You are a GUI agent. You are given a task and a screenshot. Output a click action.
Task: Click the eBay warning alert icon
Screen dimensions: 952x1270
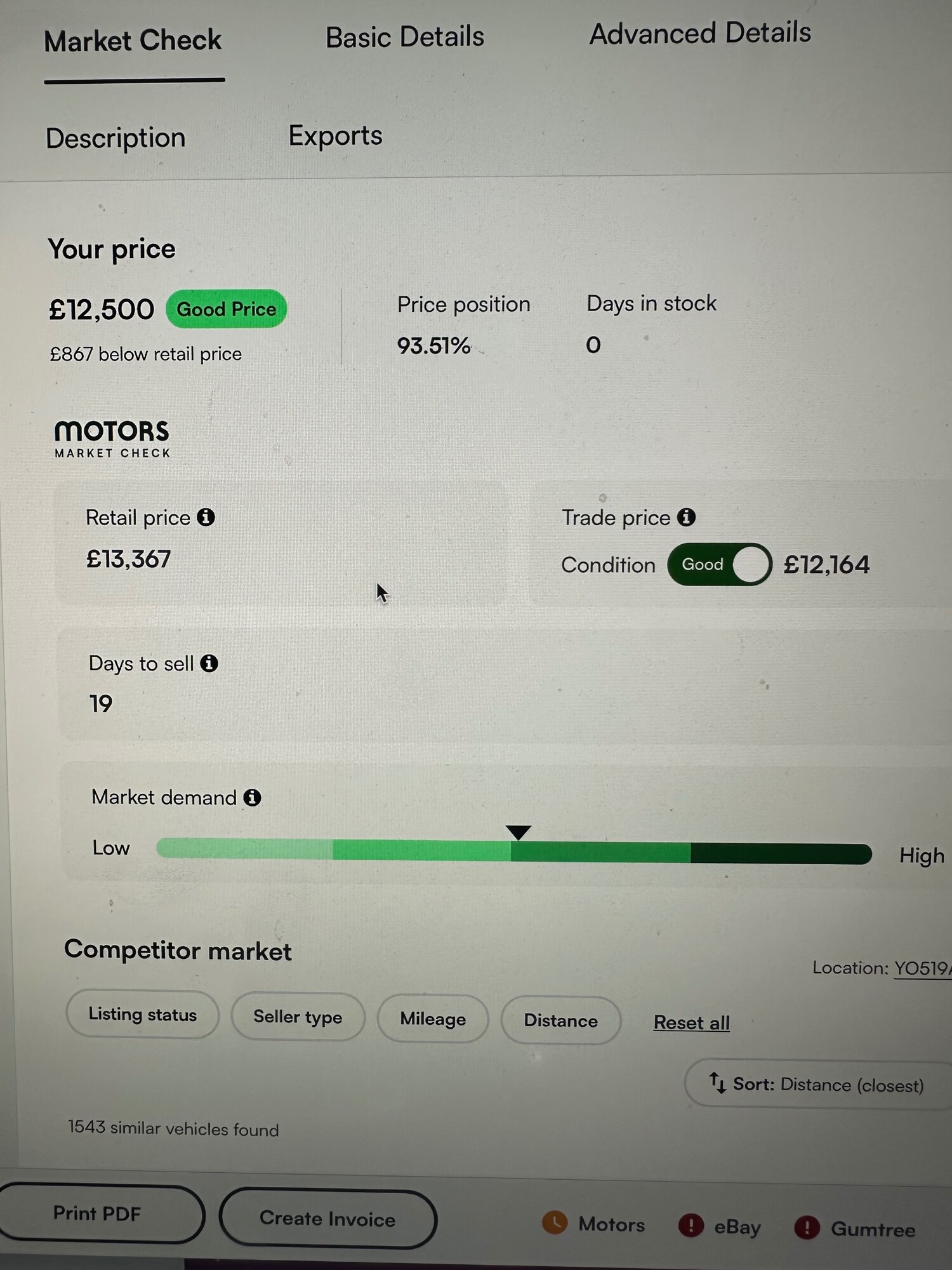coord(691,1226)
